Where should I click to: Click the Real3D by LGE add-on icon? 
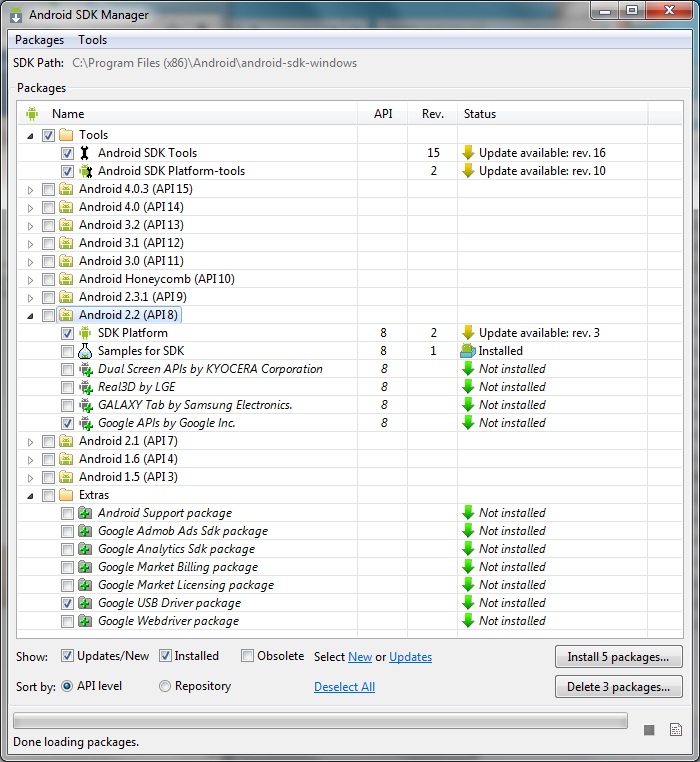(86, 387)
